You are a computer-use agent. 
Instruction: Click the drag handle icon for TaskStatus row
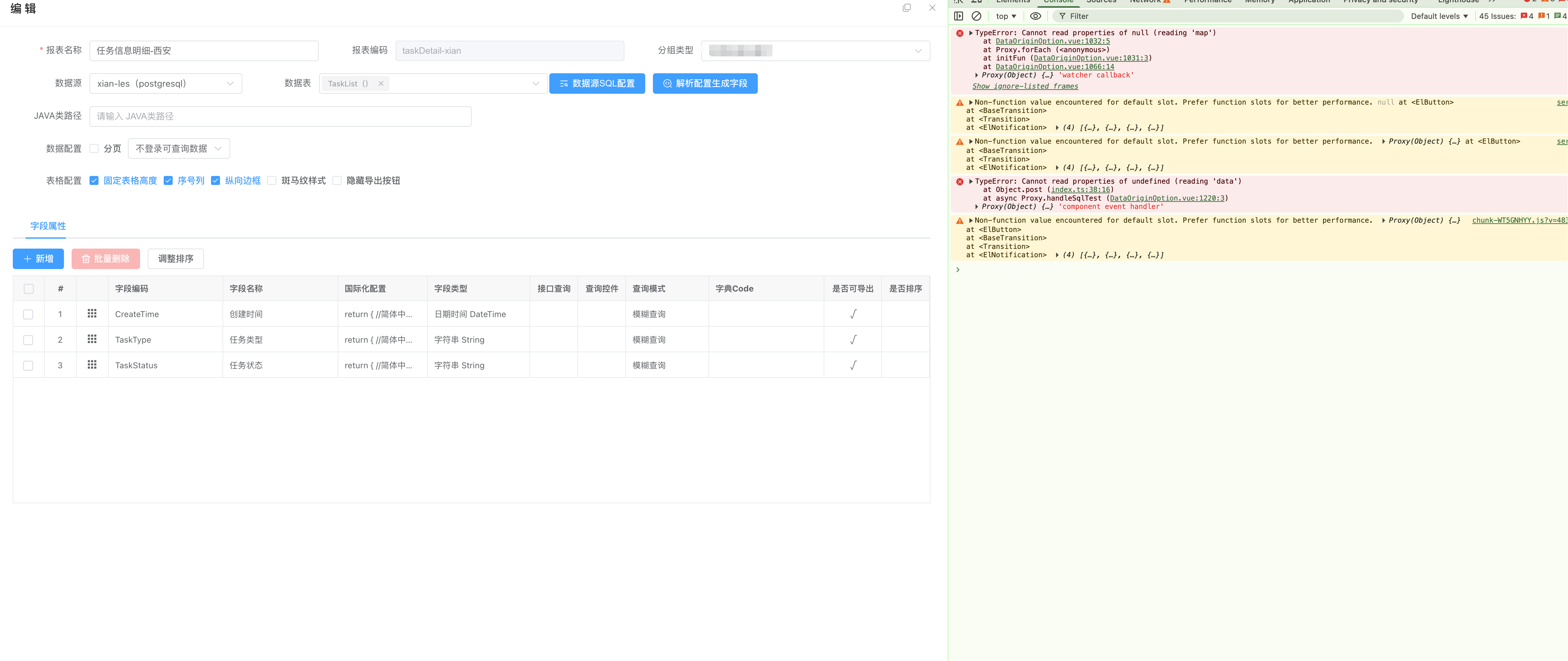click(92, 365)
